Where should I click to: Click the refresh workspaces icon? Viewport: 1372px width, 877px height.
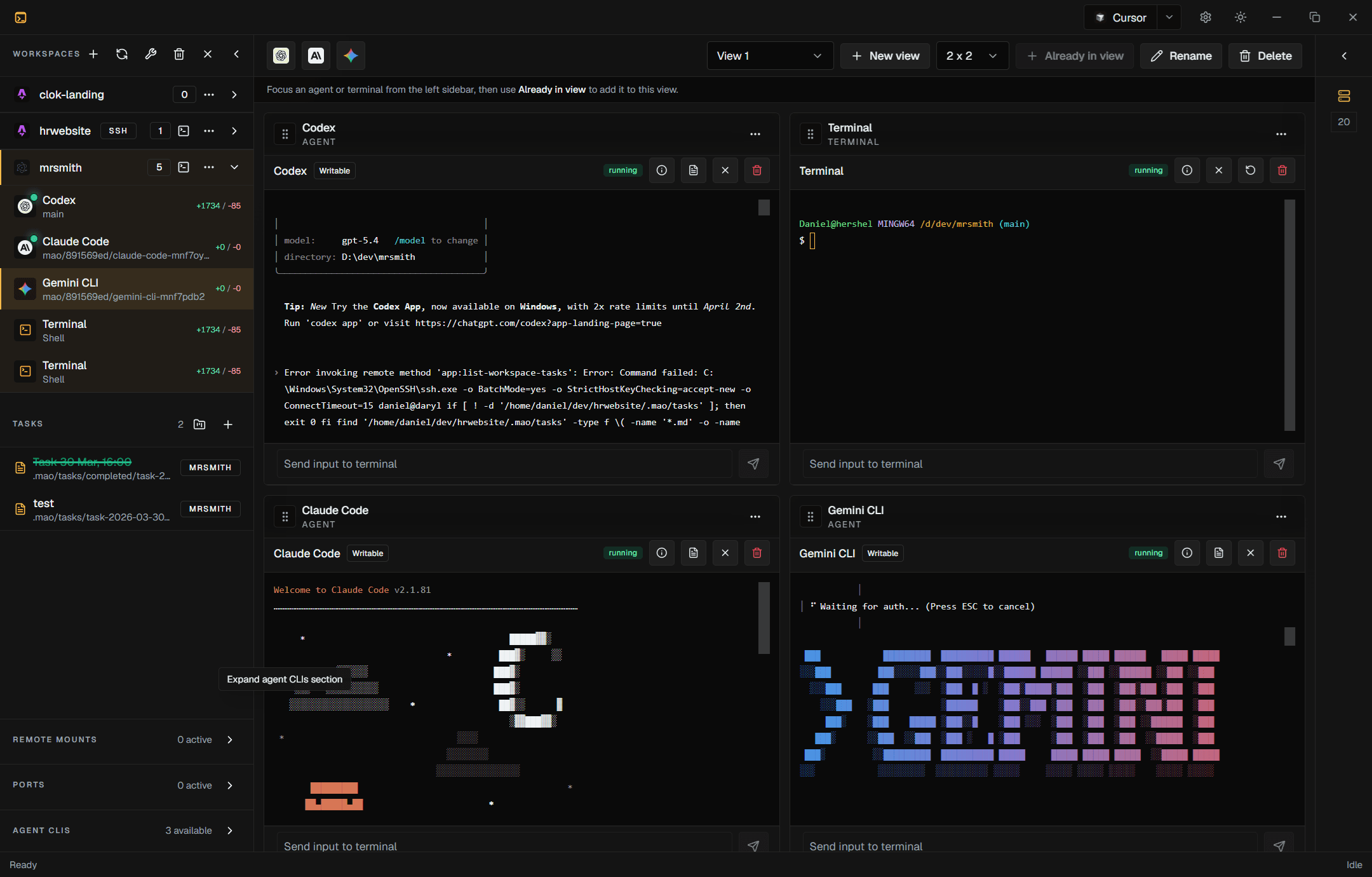(122, 54)
